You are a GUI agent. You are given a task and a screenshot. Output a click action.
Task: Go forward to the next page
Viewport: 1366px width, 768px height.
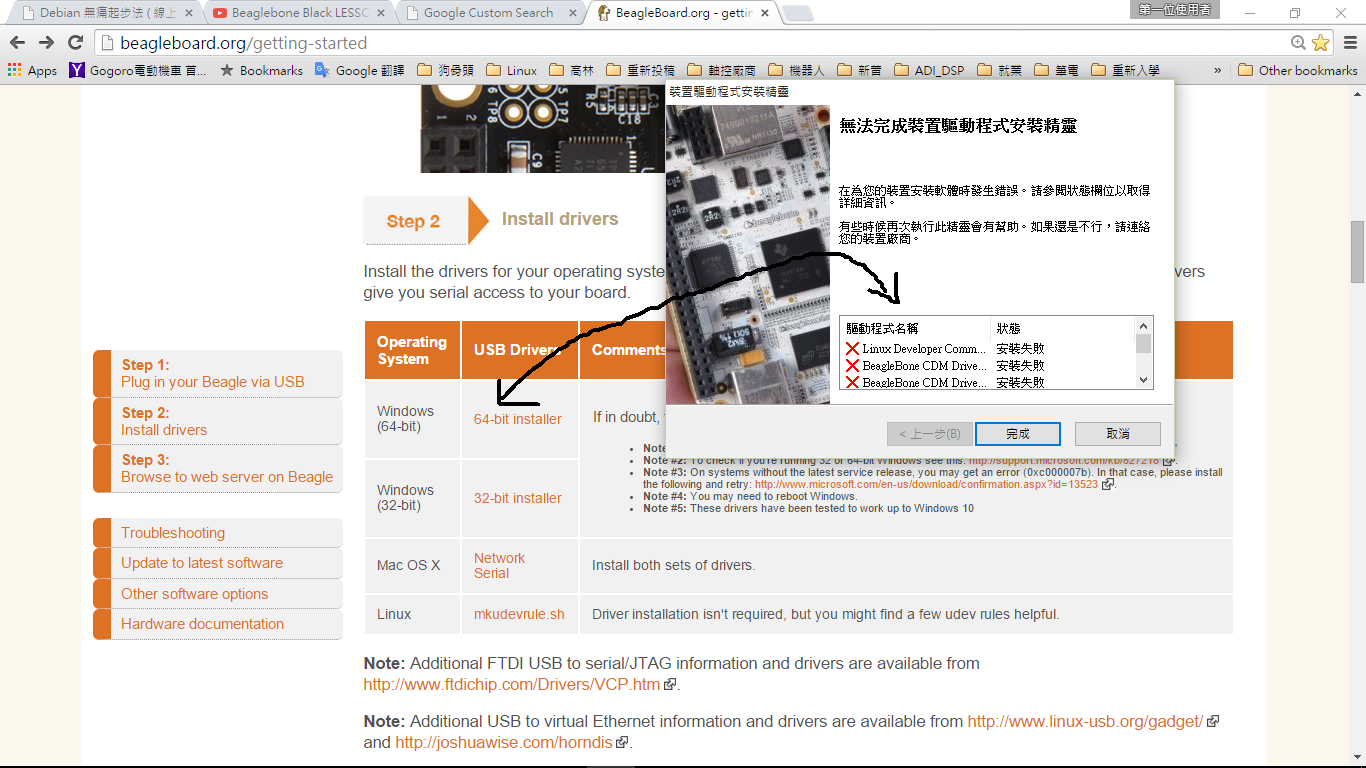pos(46,42)
